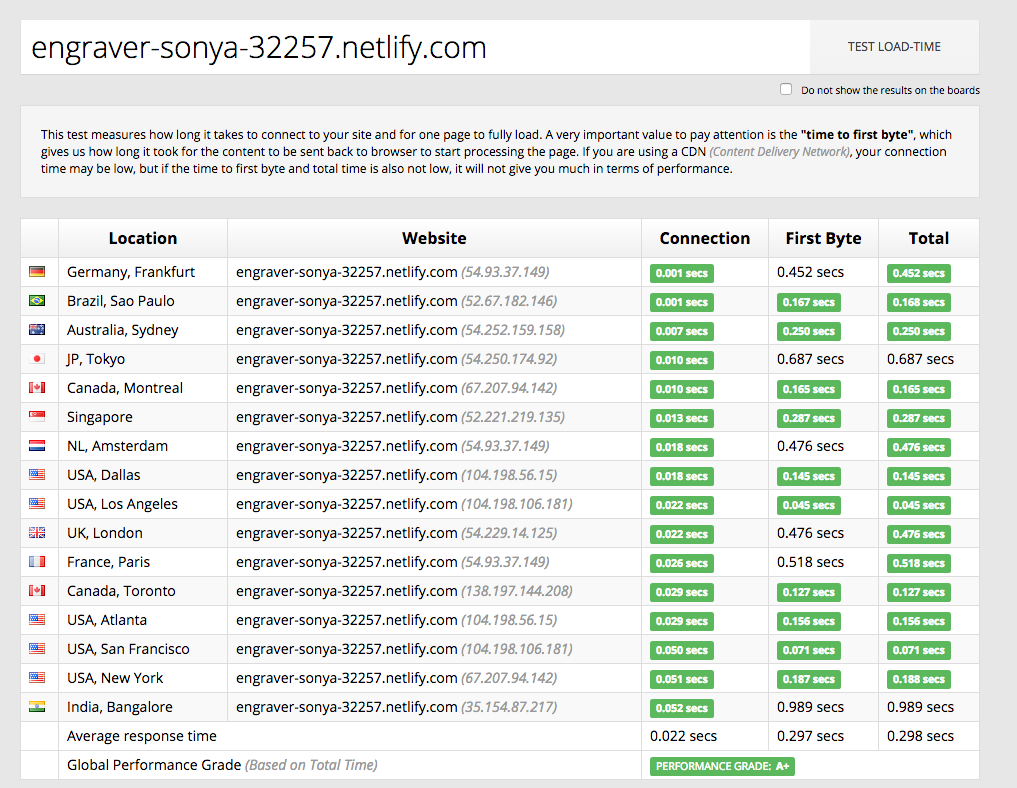Click the Performance Grade A+ badge

[x=722, y=766]
